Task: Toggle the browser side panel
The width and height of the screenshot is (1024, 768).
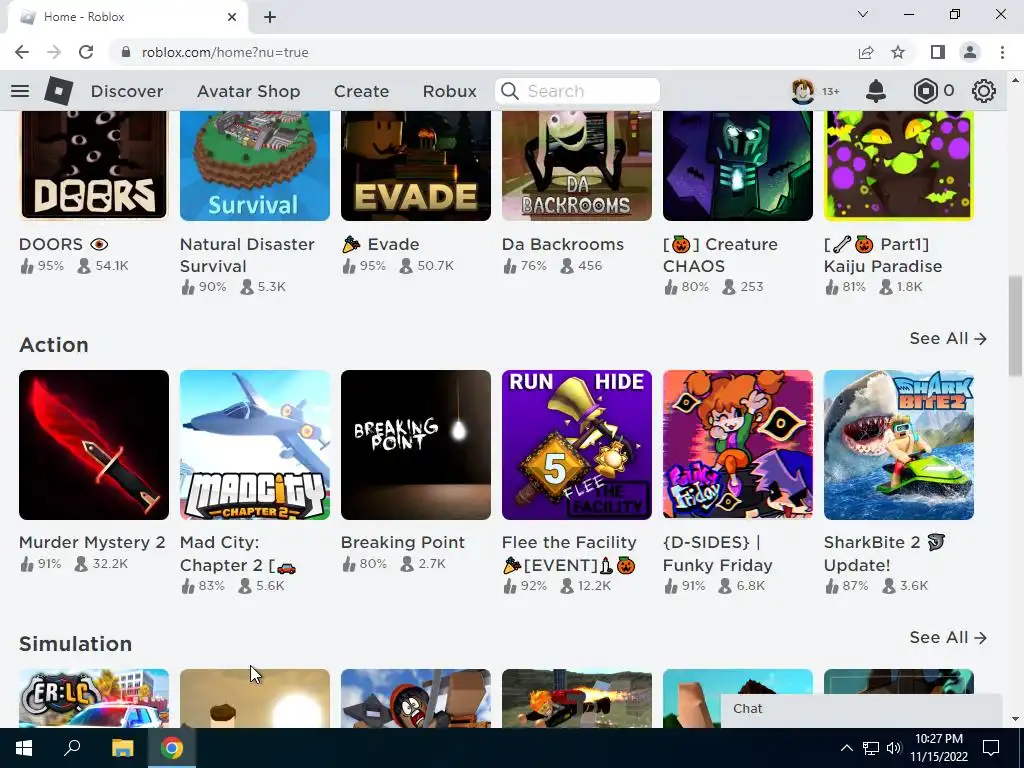Action: tap(938, 52)
